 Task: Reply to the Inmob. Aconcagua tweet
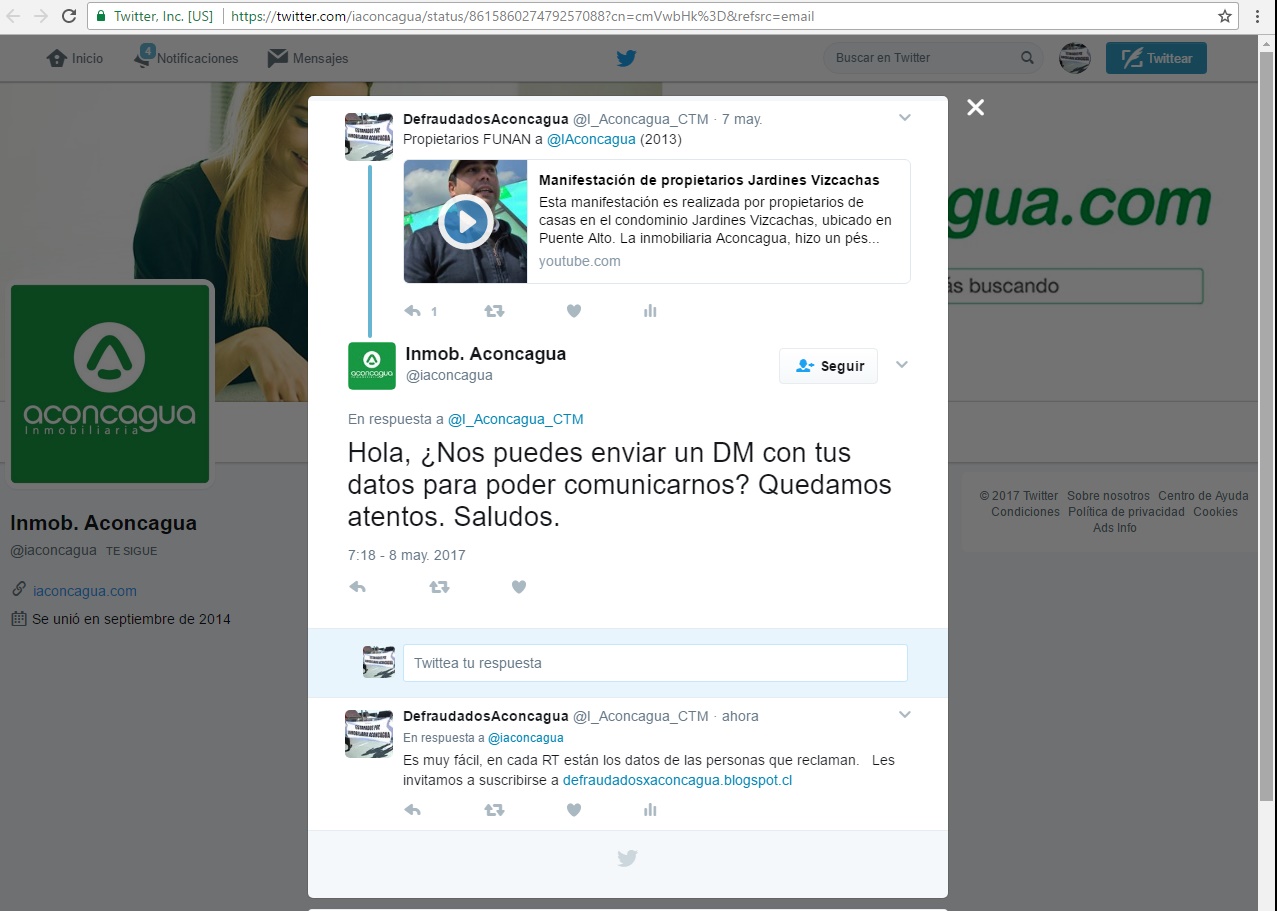358,587
